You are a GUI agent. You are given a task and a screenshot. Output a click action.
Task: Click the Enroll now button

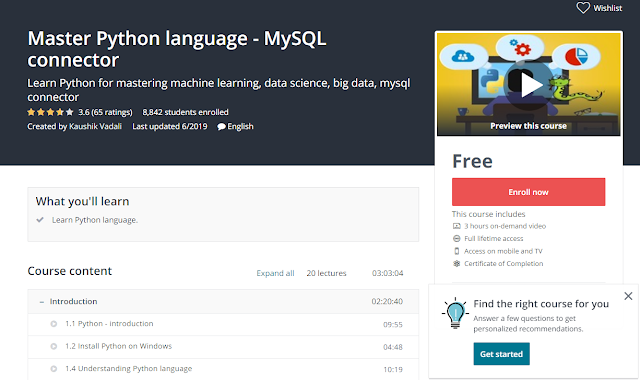pyautogui.click(x=528, y=192)
